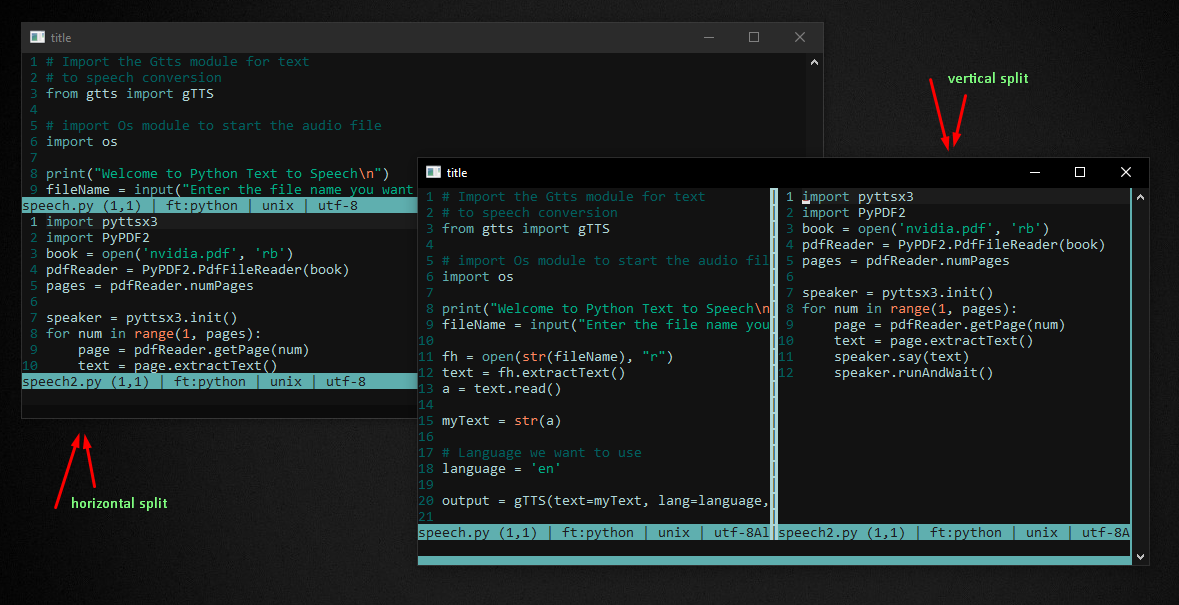Click the up arrow of the front window's scrollbar
Image resolution: width=1179 pixels, height=605 pixels.
pyautogui.click(x=1140, y=197)
